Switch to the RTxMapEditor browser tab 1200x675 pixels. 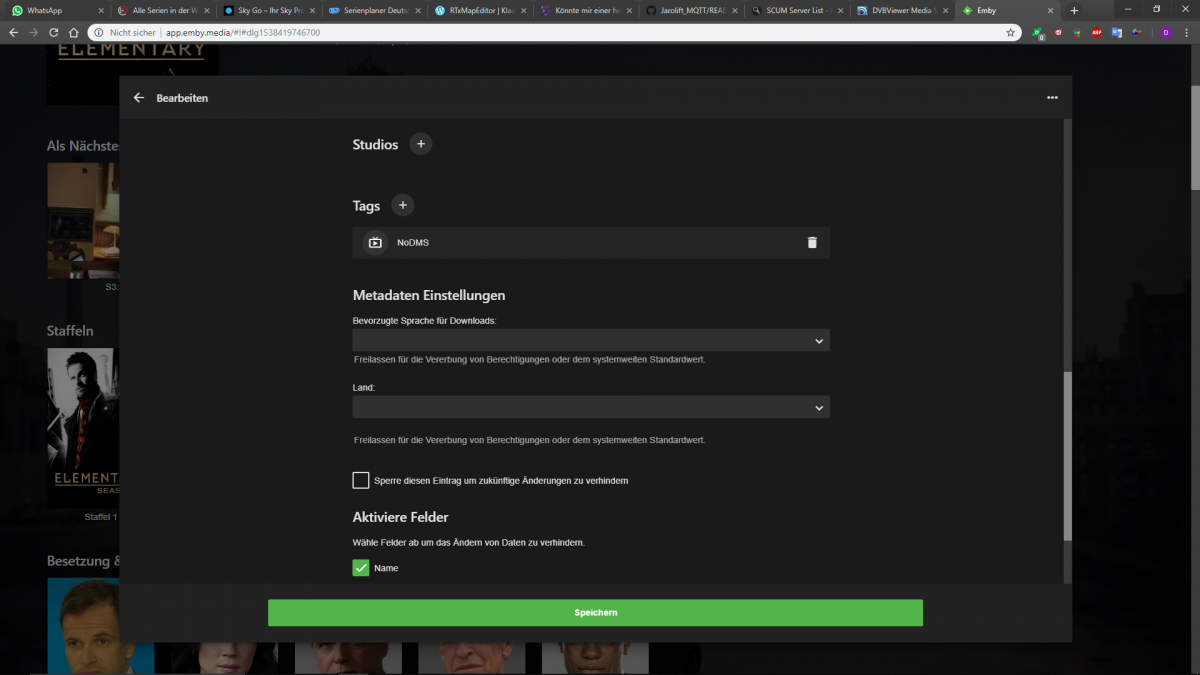pyautogui.click(x=480, y=10)
